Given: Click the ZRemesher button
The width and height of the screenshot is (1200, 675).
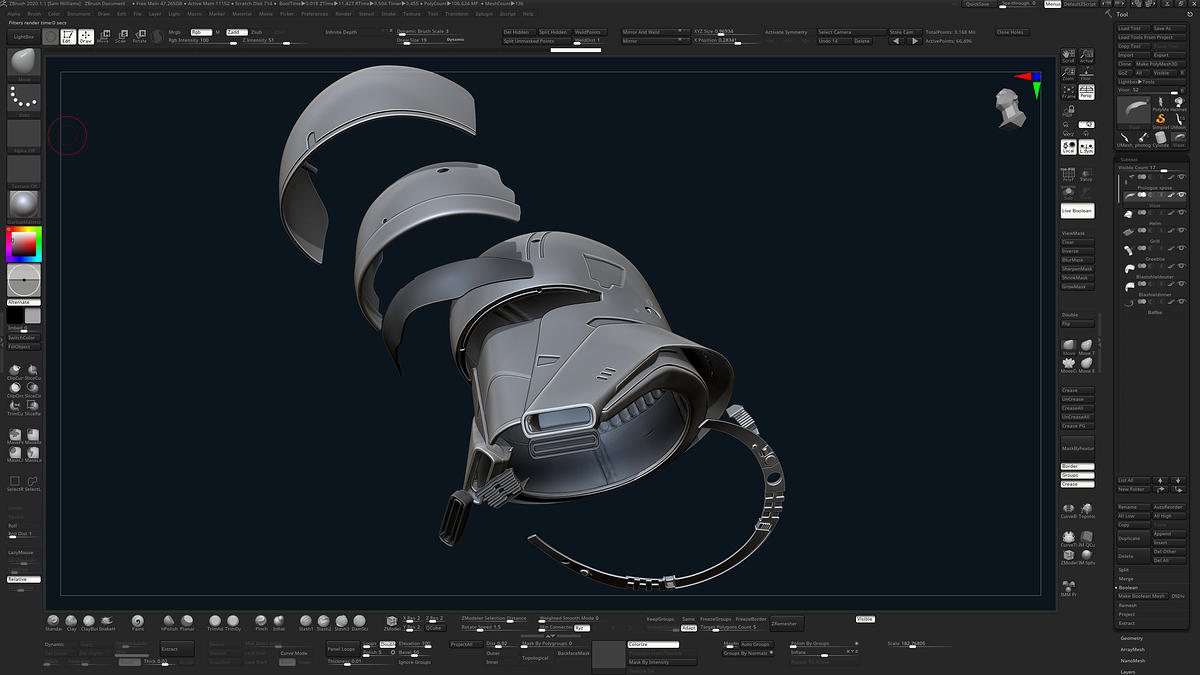Looking at the screenshot, I should 786,623.
